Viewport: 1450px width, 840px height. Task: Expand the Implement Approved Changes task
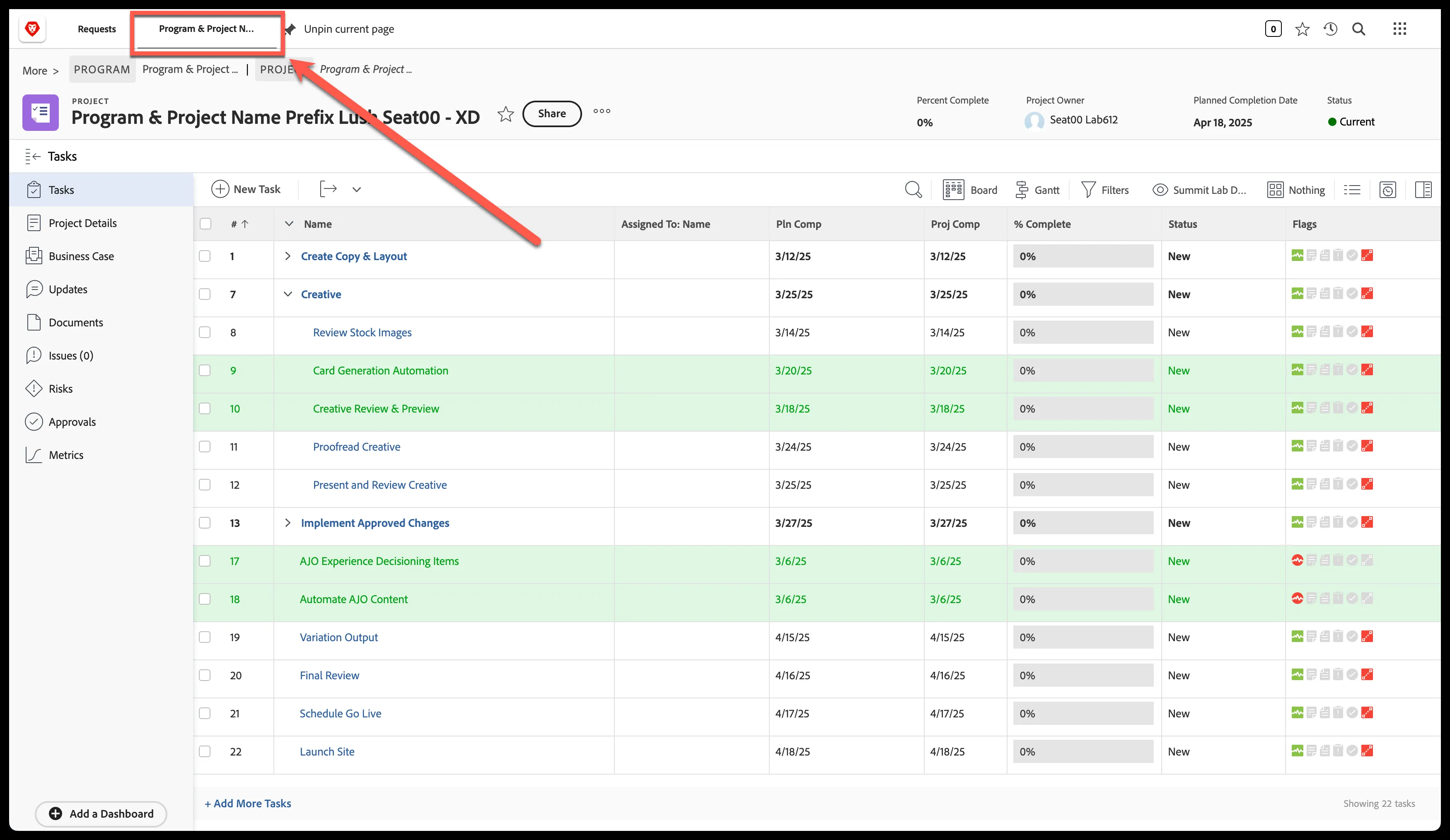pyautogui.click(x=288, y=523)
